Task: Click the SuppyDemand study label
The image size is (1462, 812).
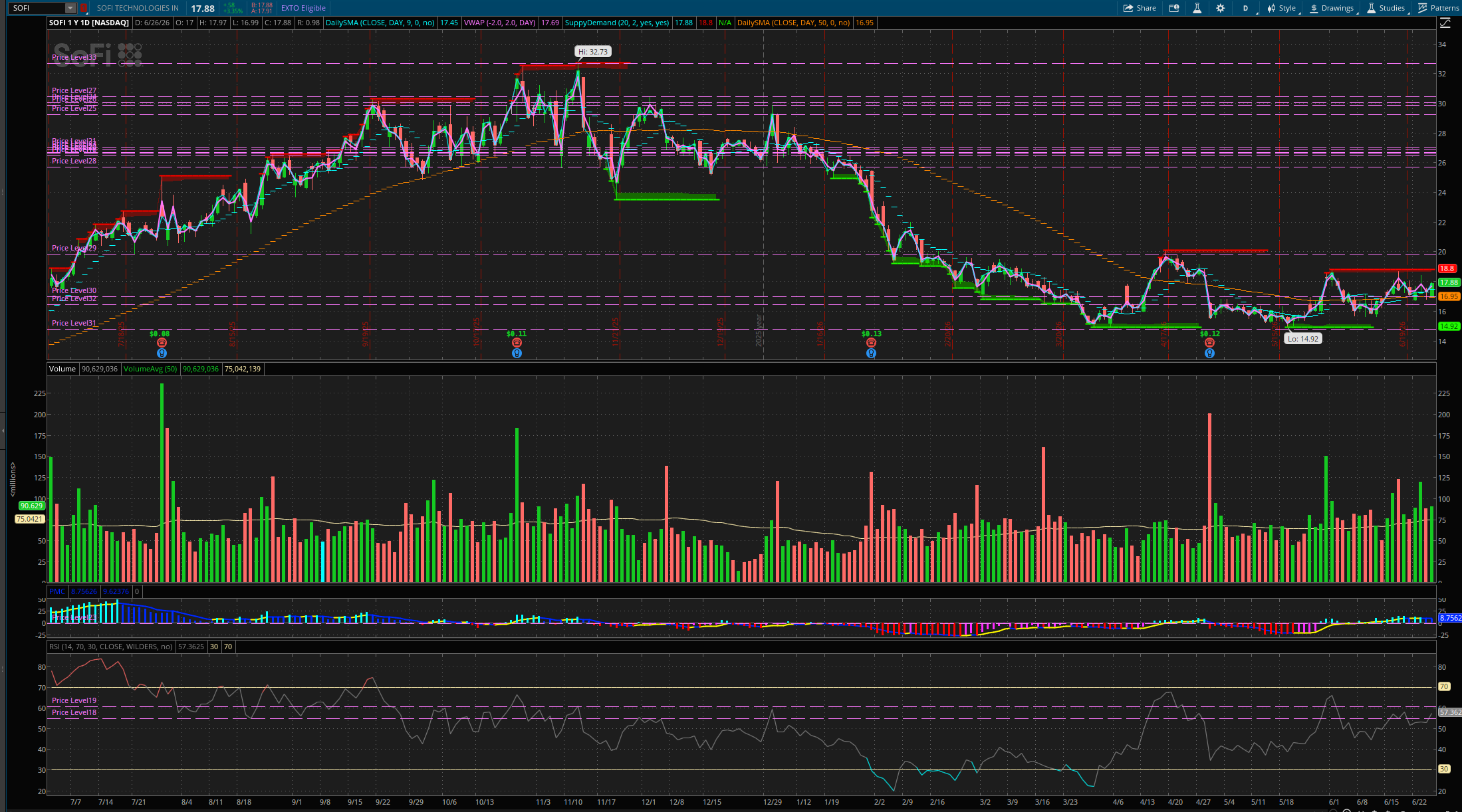Action: coord(617,23)
